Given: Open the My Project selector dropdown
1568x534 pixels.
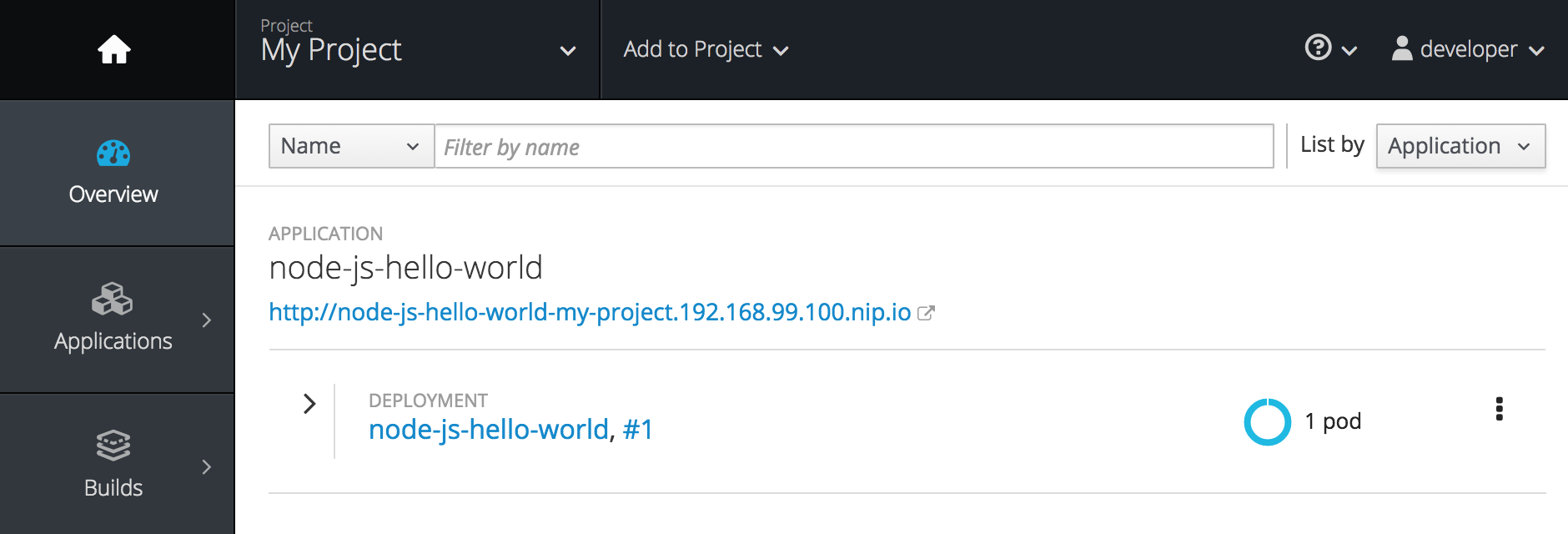Looking at the screenshot, I should (x=418, y=50).
